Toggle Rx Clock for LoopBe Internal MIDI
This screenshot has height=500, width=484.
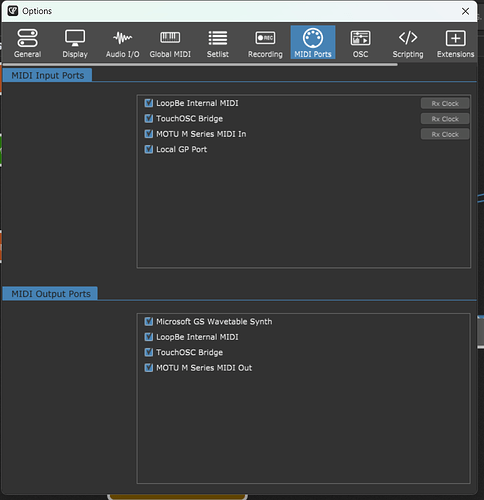[445, 103]
